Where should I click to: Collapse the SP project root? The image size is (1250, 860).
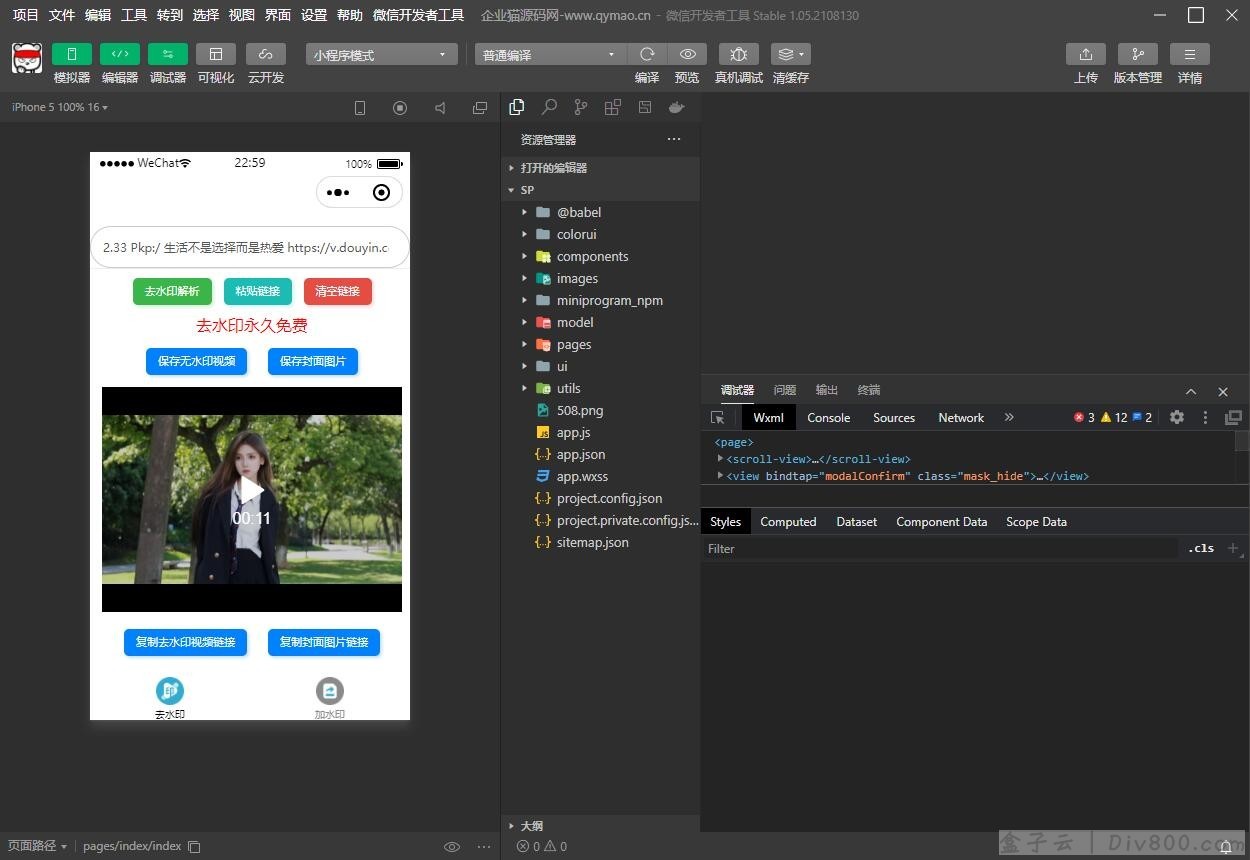coord(600,190)
